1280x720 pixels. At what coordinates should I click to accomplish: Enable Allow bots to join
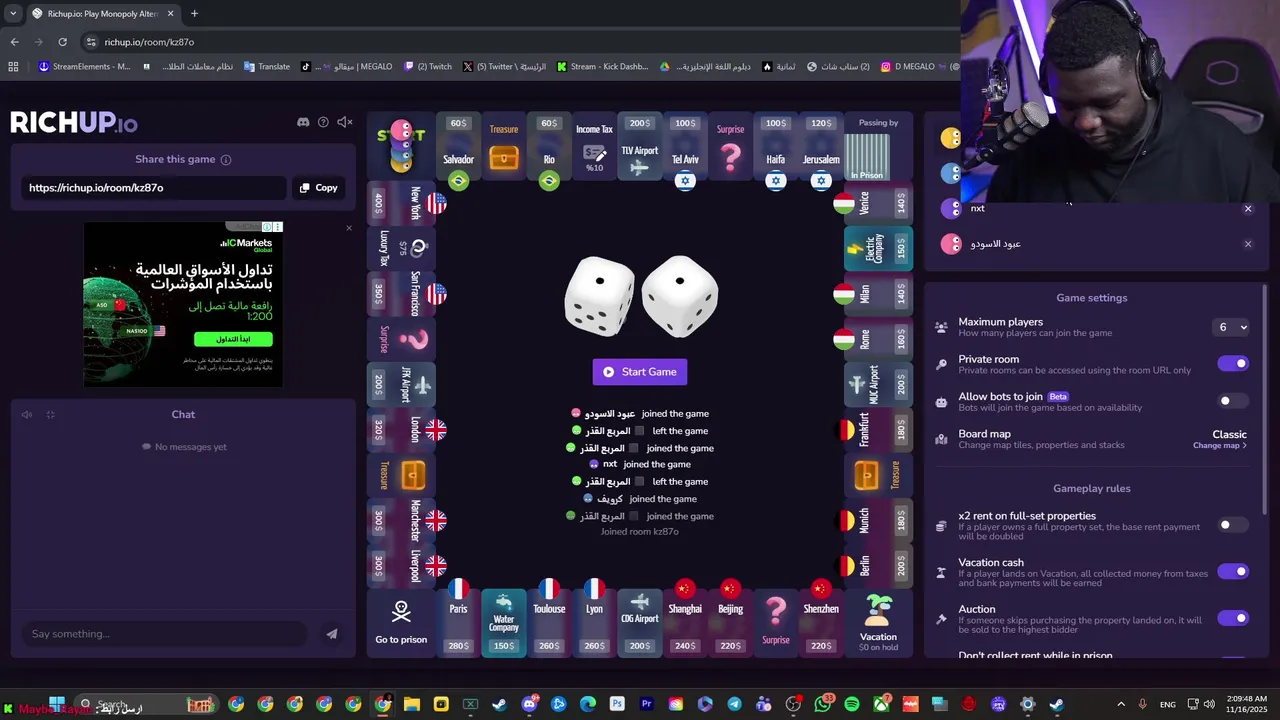click(1233, 401)
